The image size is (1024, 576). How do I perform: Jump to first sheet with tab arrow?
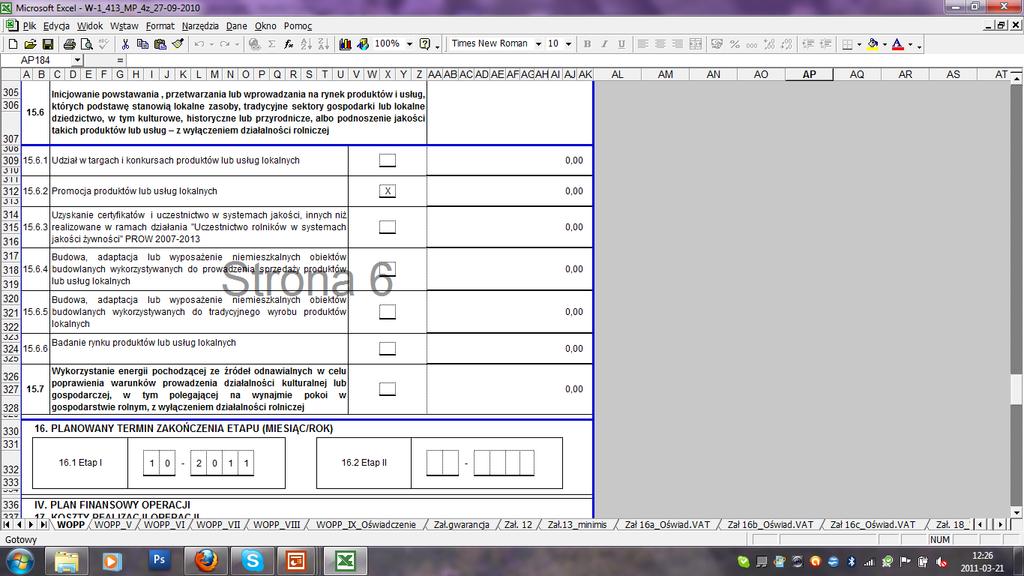(x=7, y=524)
